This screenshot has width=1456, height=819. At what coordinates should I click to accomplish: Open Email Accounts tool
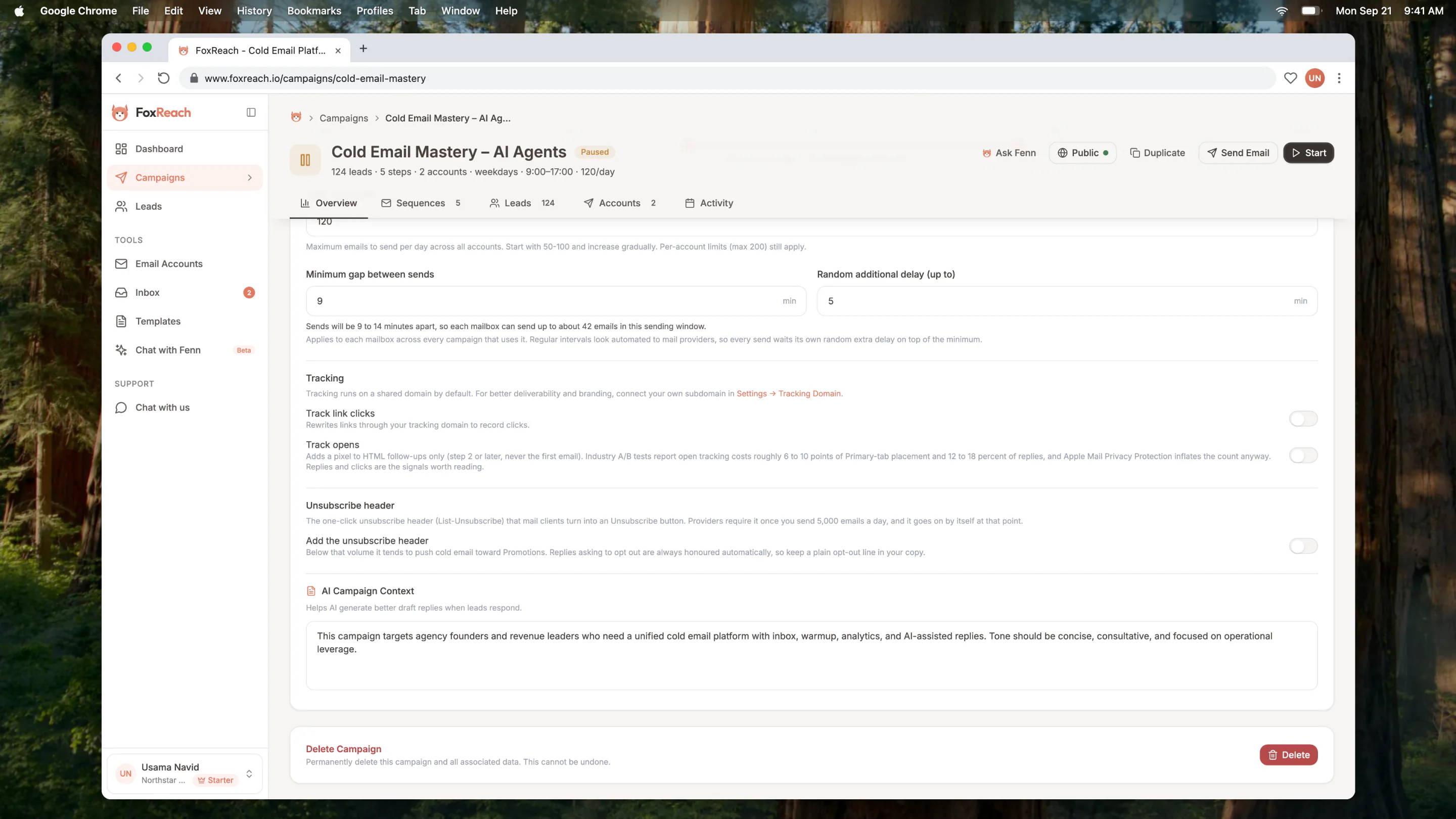(184, 263)
